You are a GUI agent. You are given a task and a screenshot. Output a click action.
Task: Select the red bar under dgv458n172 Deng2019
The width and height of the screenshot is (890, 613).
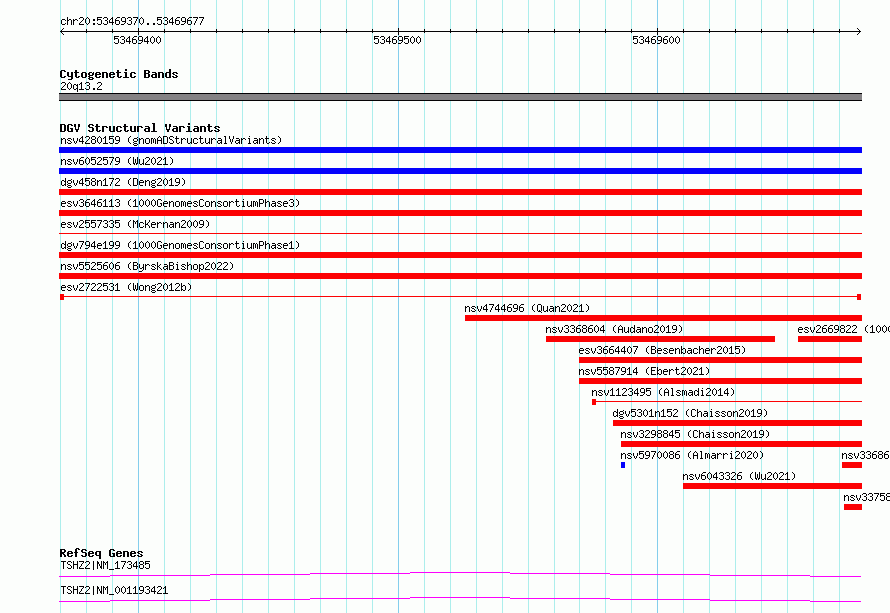pos(460,192)
